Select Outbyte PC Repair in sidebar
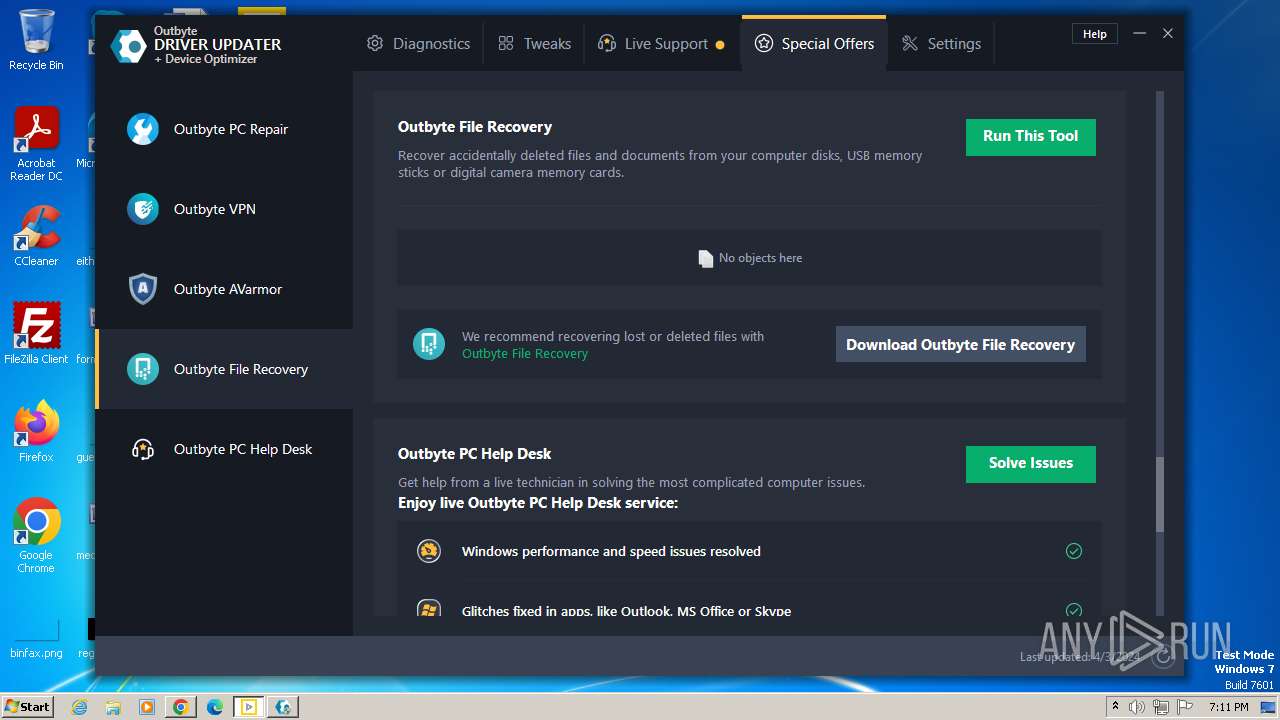Viewport: 1280px width, 720px height. click(x=224, y=129)
